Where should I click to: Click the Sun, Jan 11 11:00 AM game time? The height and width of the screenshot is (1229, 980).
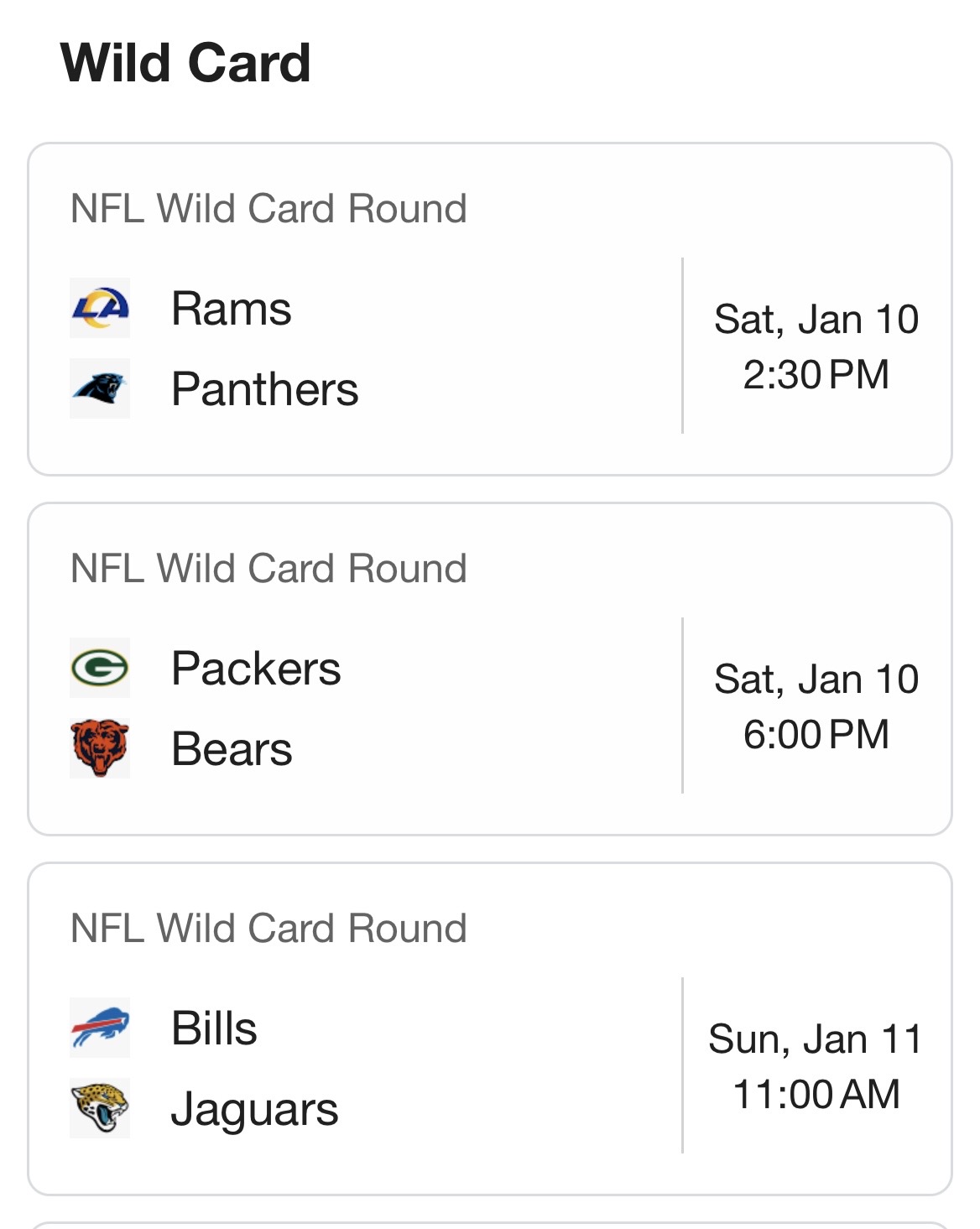pyautogui.click(x=816, y=1066)
